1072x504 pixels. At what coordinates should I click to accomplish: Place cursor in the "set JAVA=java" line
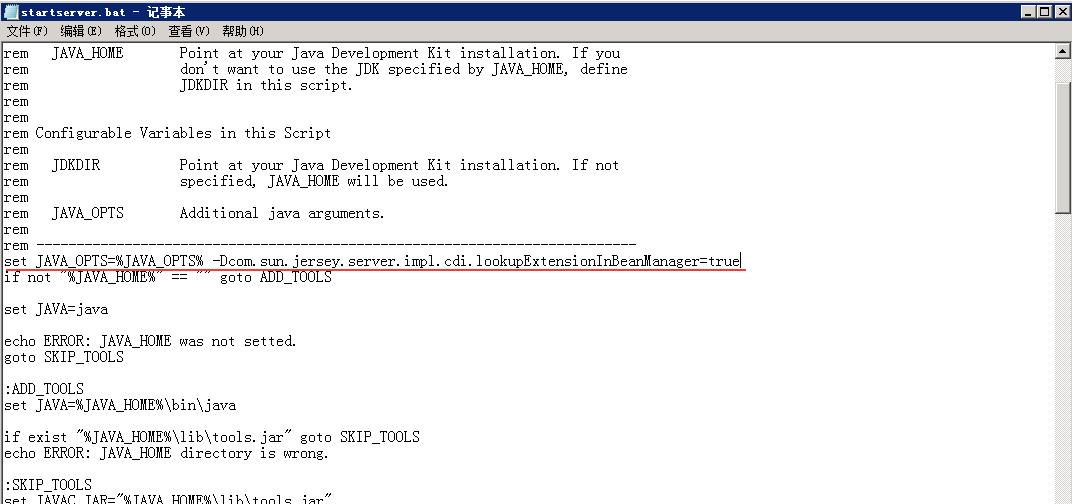[x=56, y=309]
